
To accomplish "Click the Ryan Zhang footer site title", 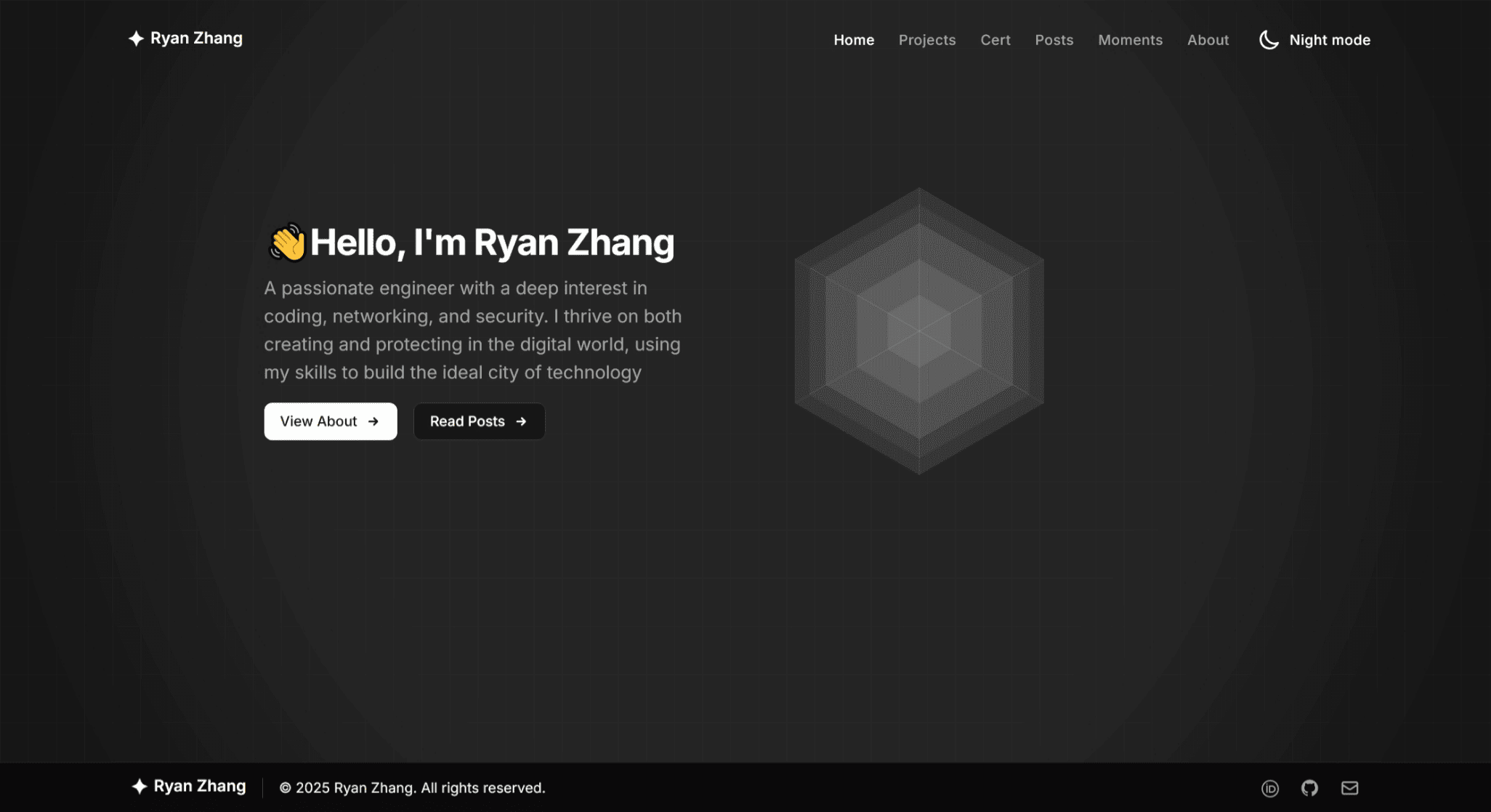I will [x=200, y=787].
